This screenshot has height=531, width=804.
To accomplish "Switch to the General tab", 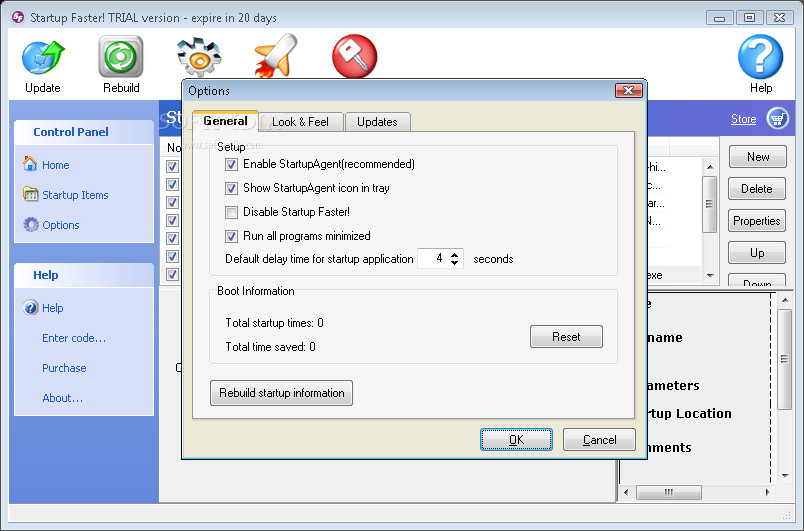I will (x=225, y=121).
